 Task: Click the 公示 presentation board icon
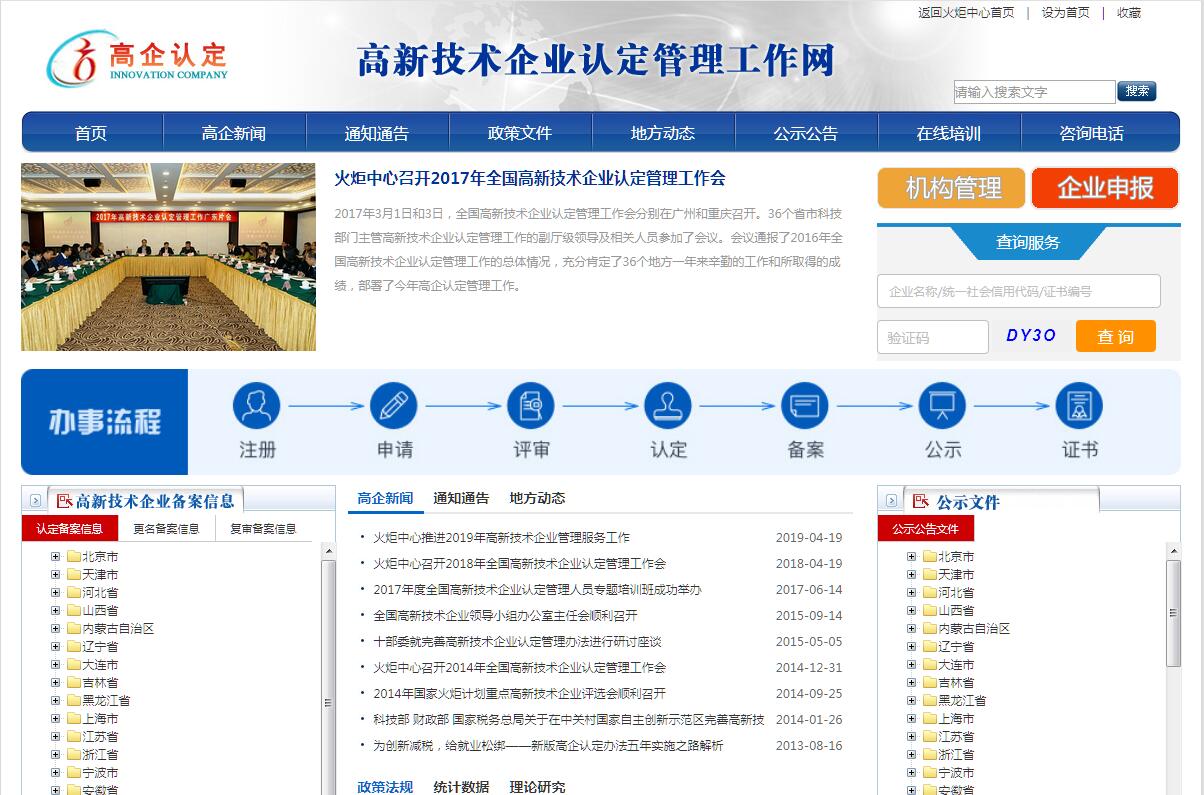click(942, 406)
